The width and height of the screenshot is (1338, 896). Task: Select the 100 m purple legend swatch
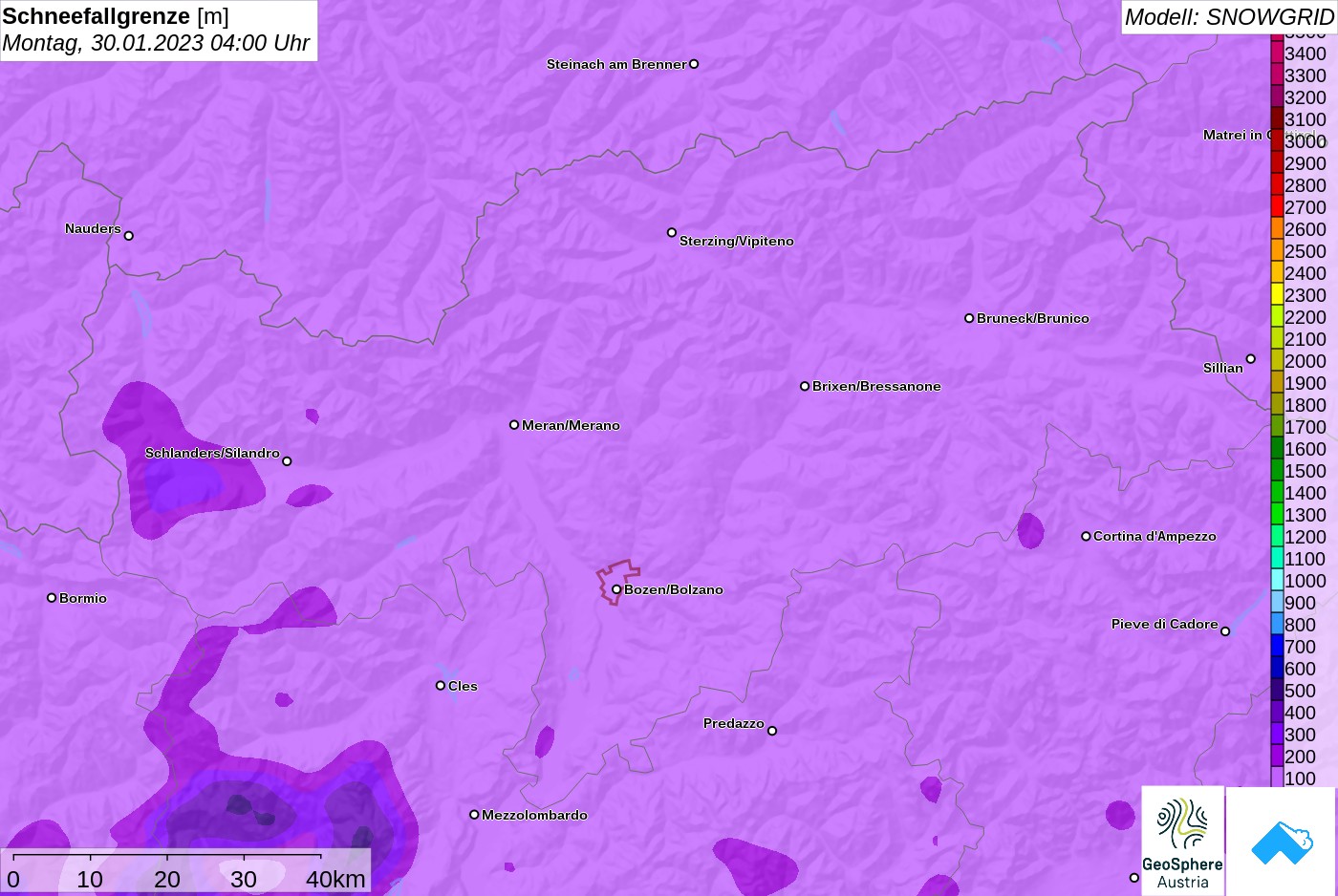(x=1277, y=779)
